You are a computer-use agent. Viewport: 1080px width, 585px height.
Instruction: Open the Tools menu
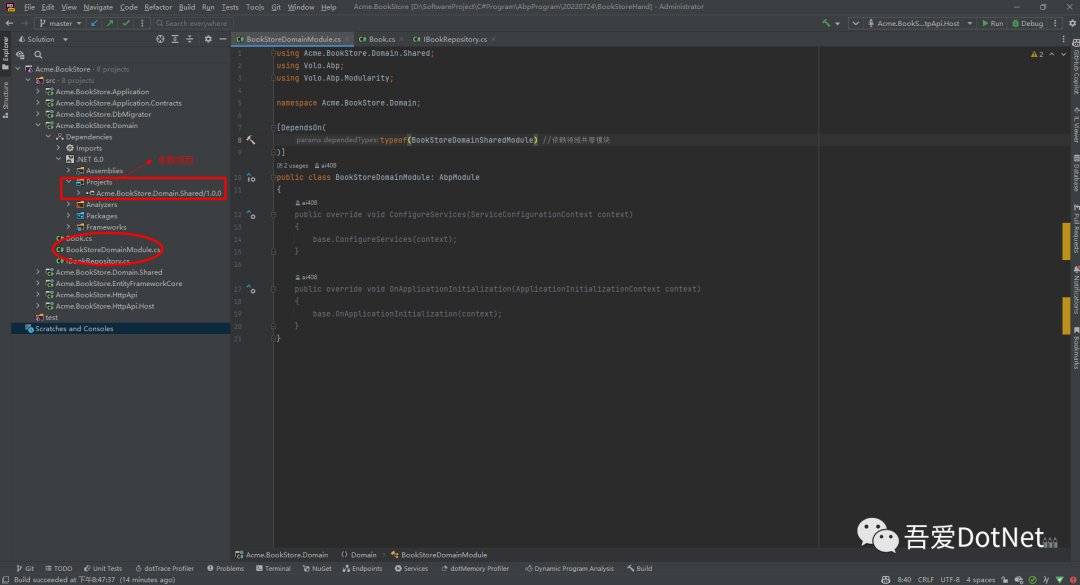[255, 7]
